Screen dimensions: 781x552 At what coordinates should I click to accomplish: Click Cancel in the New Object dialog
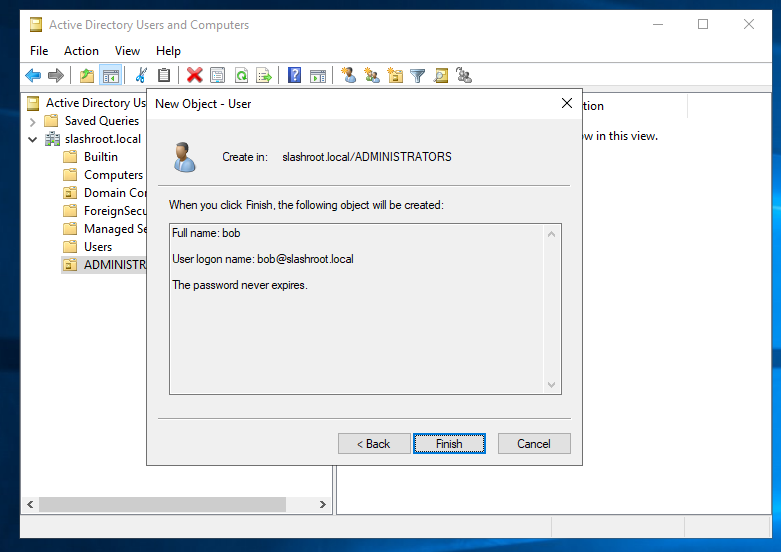[533, 444]
